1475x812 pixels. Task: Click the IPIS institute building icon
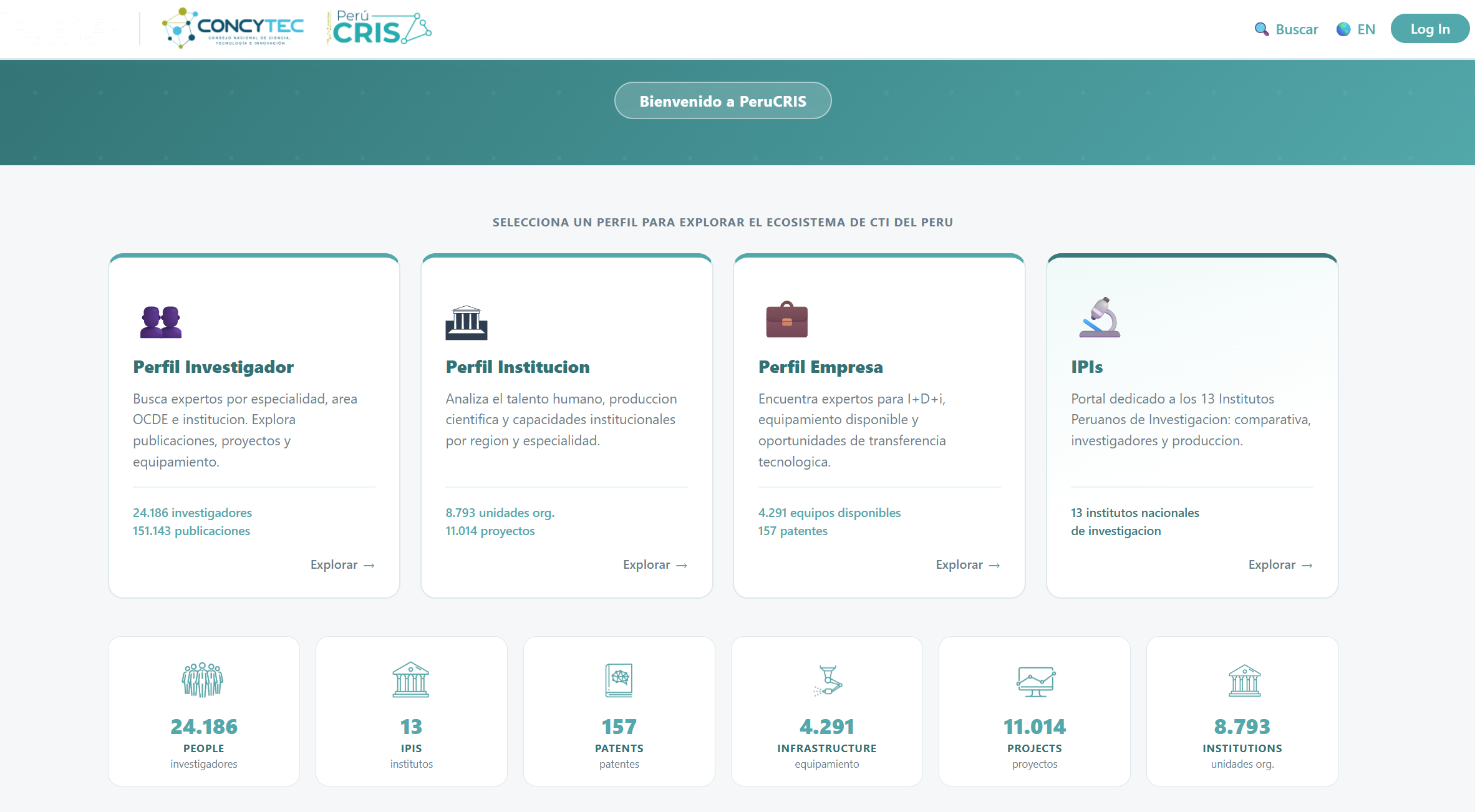pos(411,680)
